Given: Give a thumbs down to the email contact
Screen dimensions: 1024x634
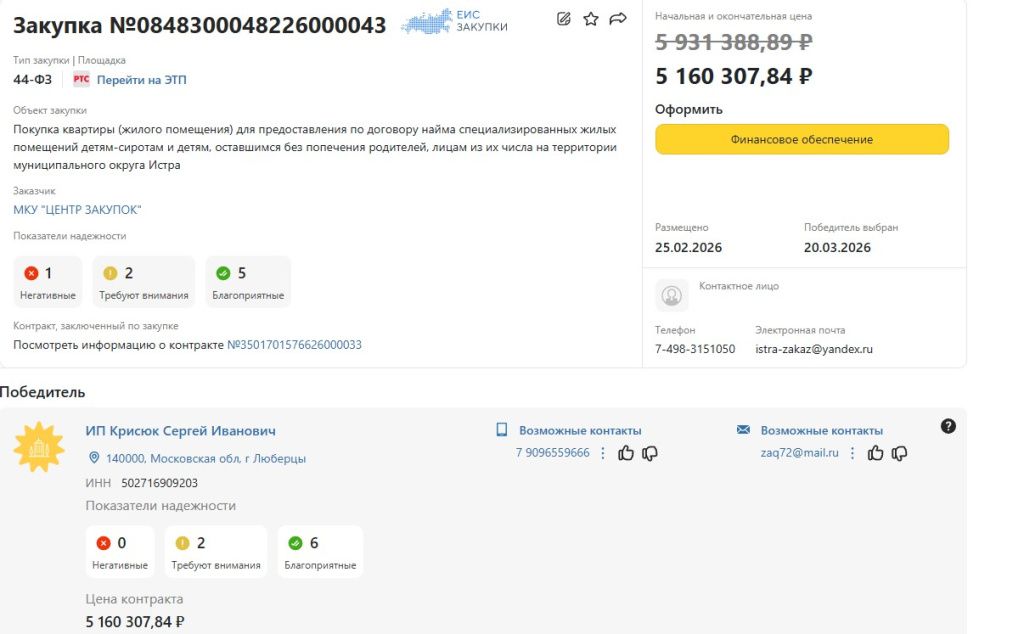Looking at the screenshot, I should (899, 453).
